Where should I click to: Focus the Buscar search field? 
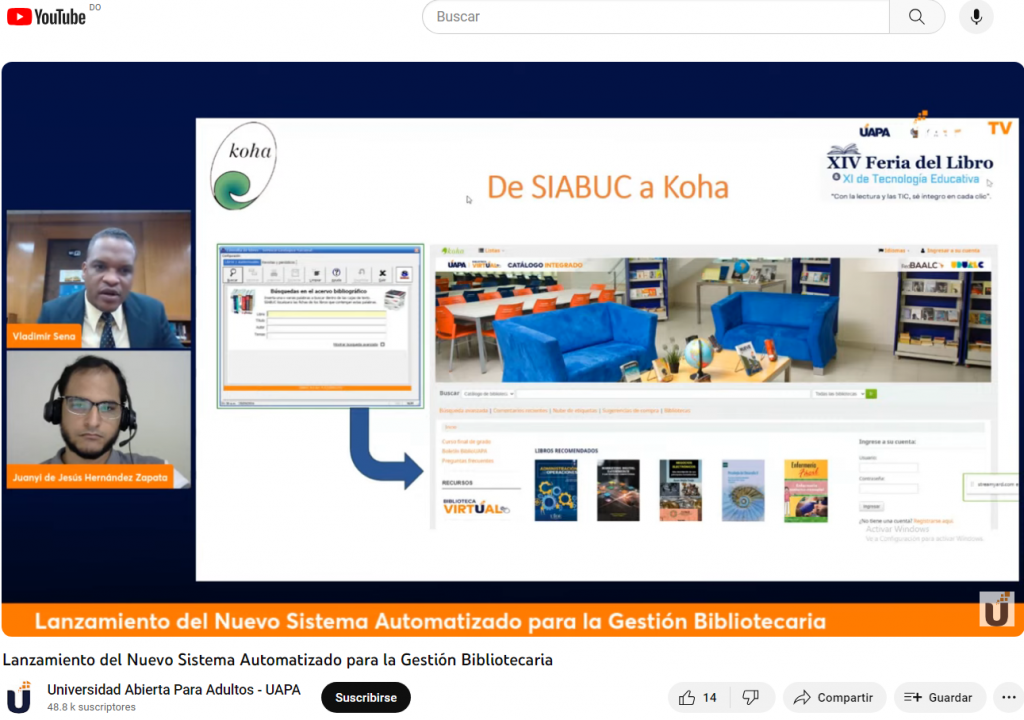[x=655, y=16]
